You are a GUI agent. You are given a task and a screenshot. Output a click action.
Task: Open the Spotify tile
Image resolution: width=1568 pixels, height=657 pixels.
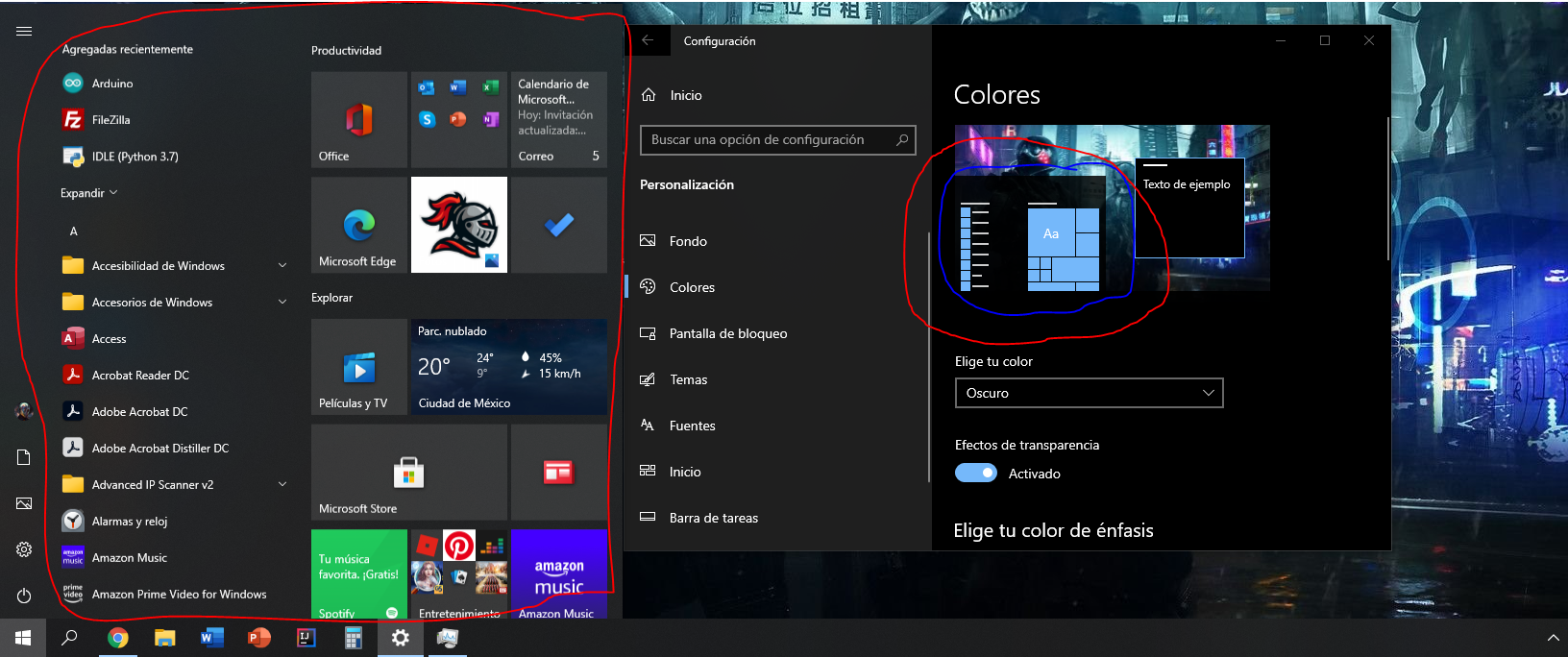359,574
